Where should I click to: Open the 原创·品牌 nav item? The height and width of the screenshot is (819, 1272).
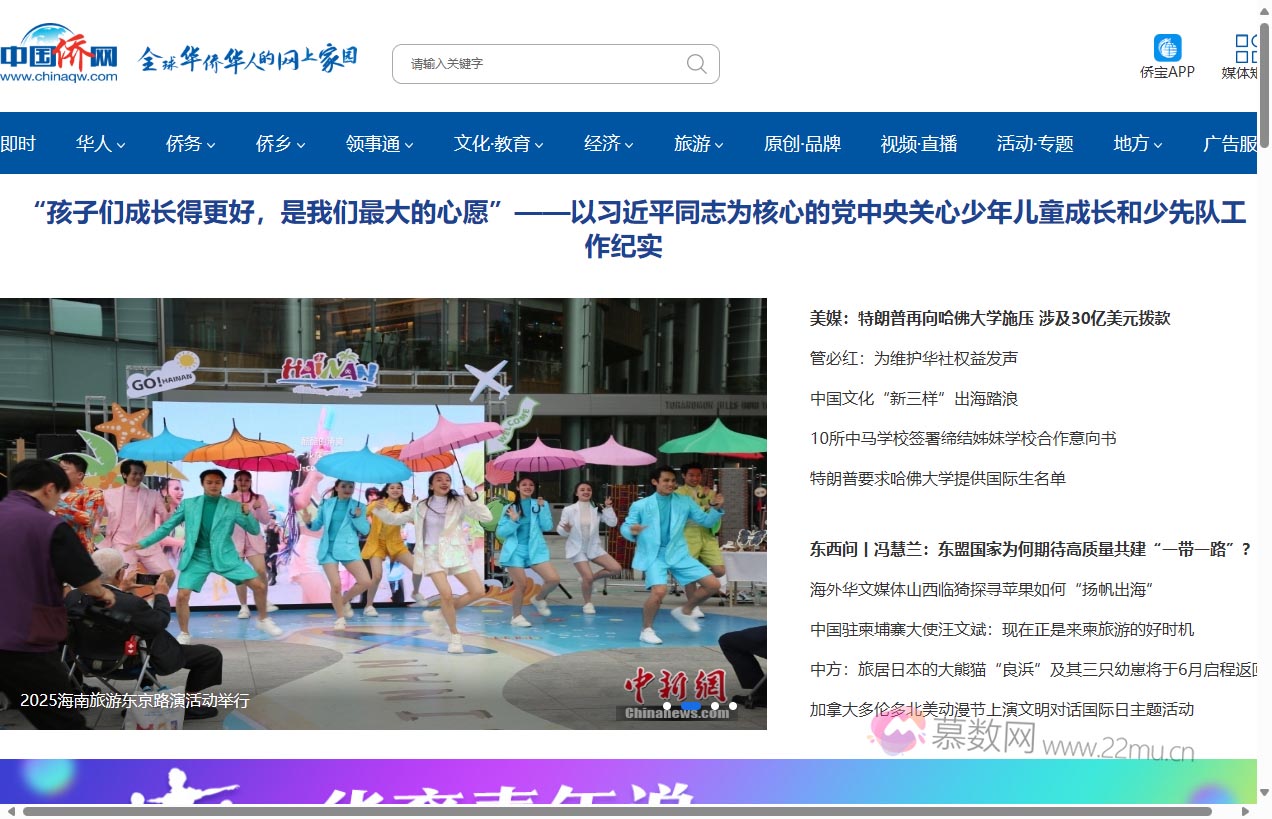point(802,144)
